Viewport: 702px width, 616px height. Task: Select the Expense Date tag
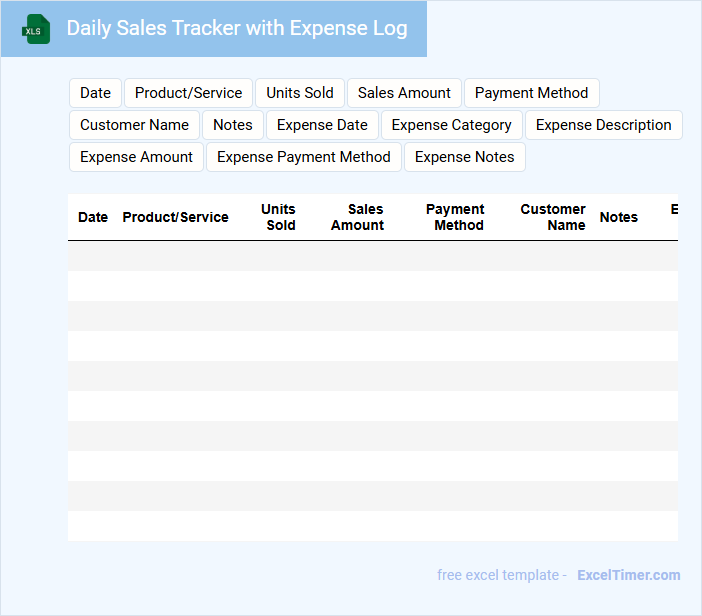point(322,125)
